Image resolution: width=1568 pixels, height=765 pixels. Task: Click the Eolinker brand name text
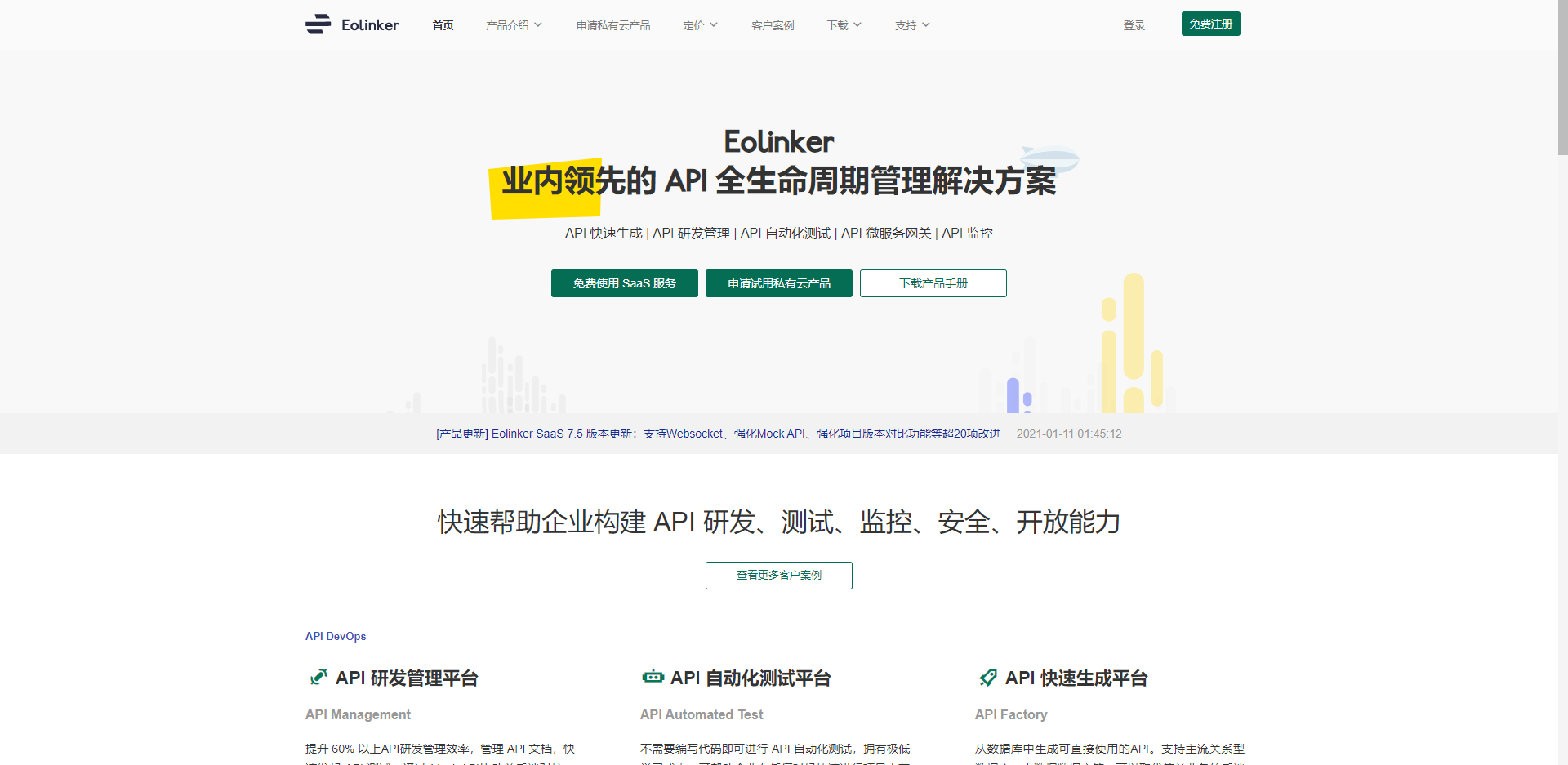click(370, 25)
